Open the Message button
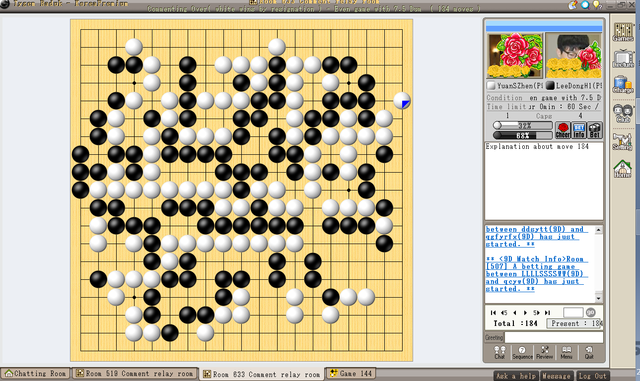640x381 pixels. (x=557, y=376)
